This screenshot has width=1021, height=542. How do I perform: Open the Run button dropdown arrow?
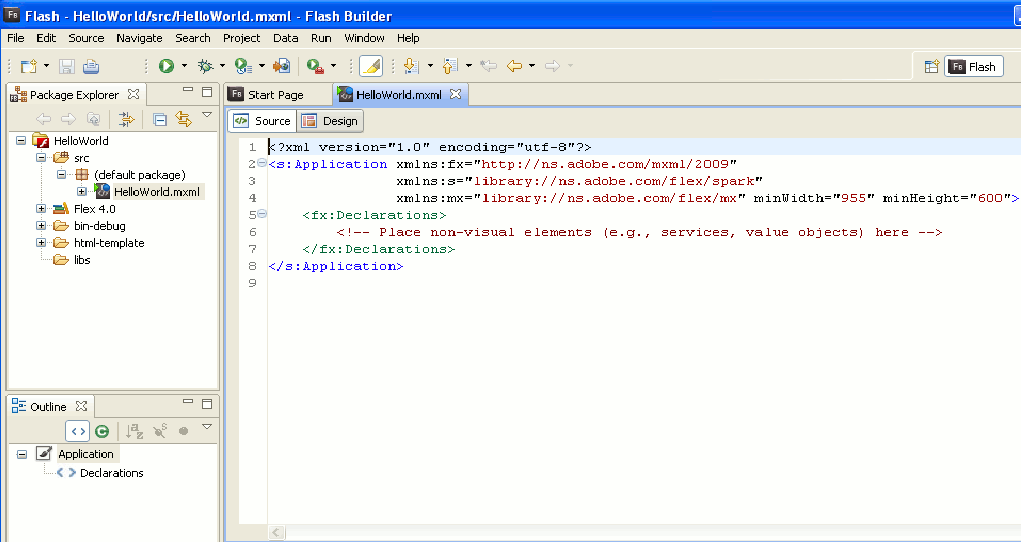coord(184,66)
